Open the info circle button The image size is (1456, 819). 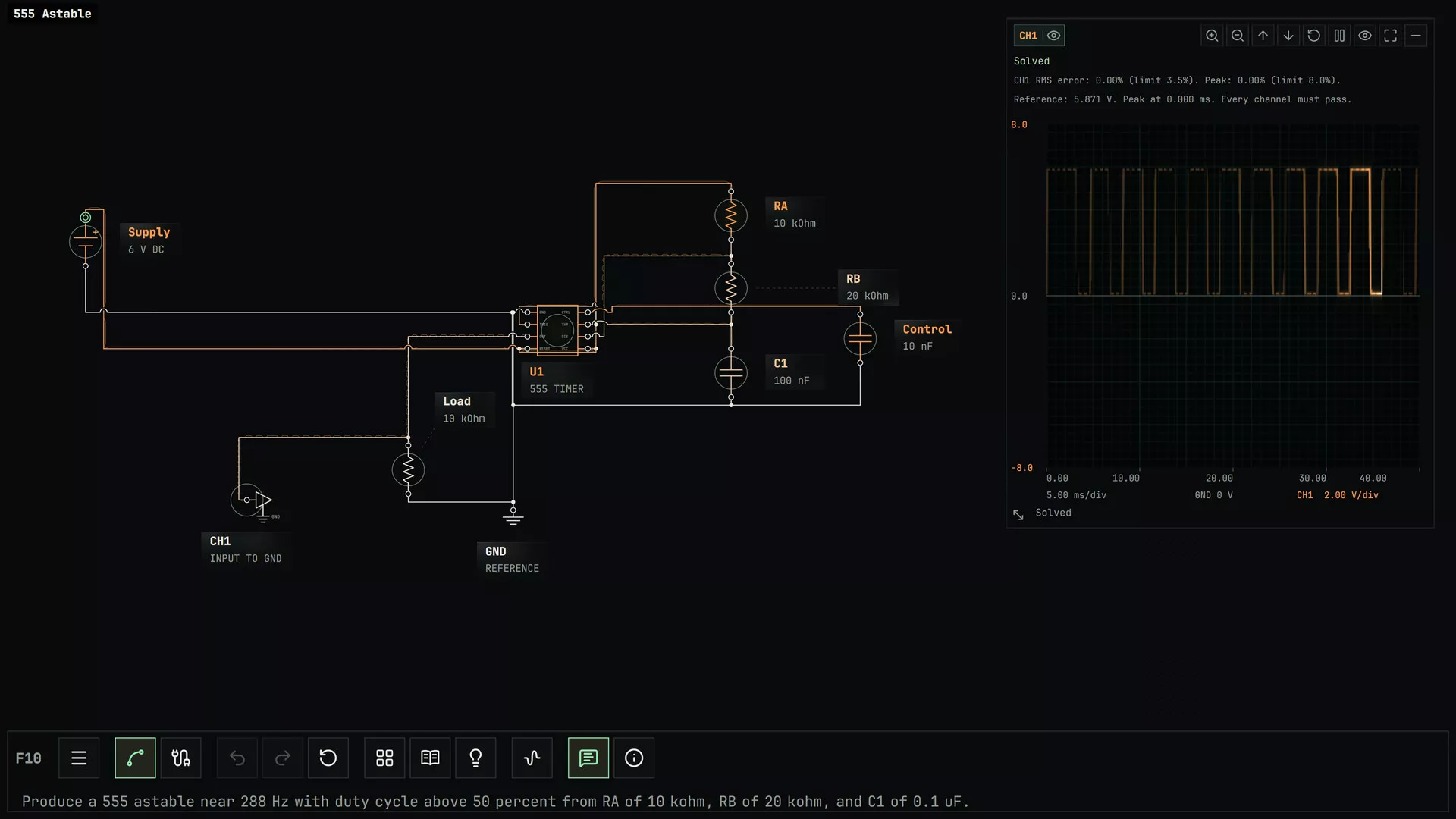634,758
